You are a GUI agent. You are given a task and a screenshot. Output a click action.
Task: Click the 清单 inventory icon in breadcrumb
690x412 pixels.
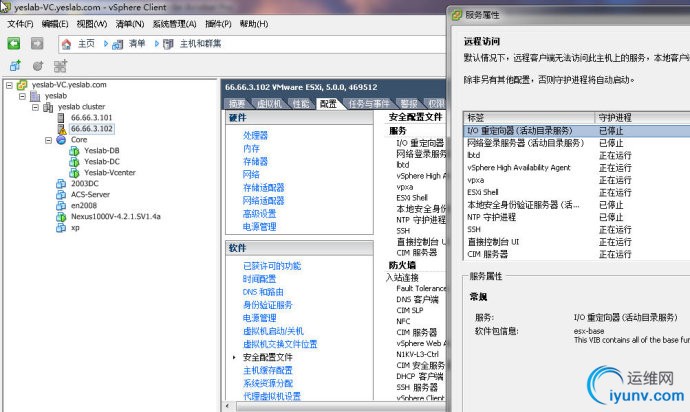(x=117, y=44)
